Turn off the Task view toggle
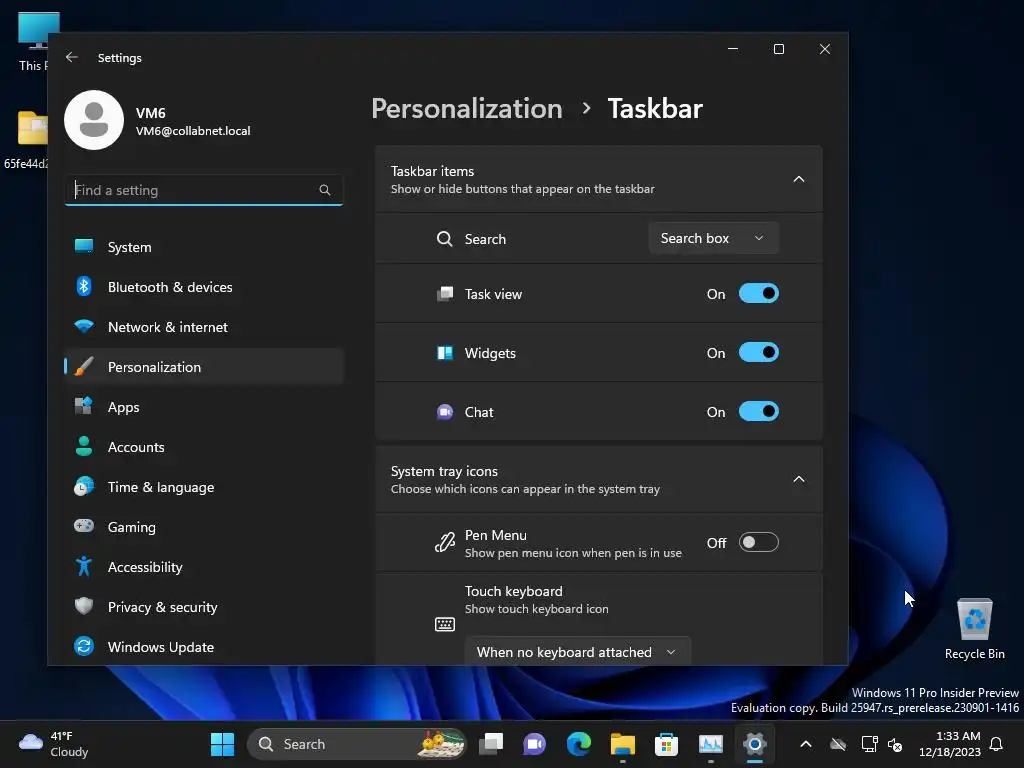The image size is (1024, 768). 758,294
